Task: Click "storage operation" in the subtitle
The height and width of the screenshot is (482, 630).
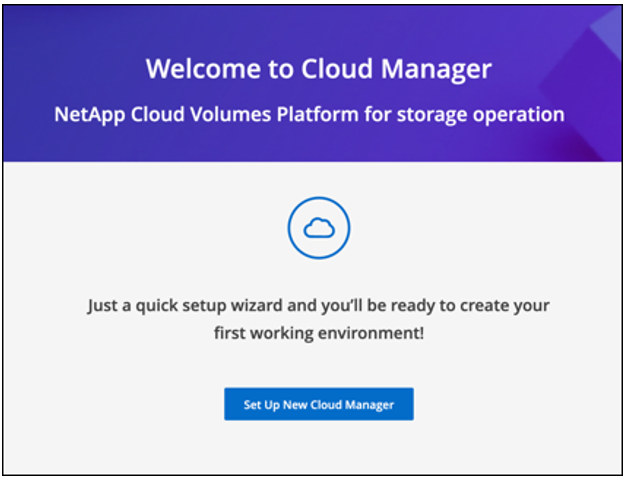Action: (x=492, y=114)
